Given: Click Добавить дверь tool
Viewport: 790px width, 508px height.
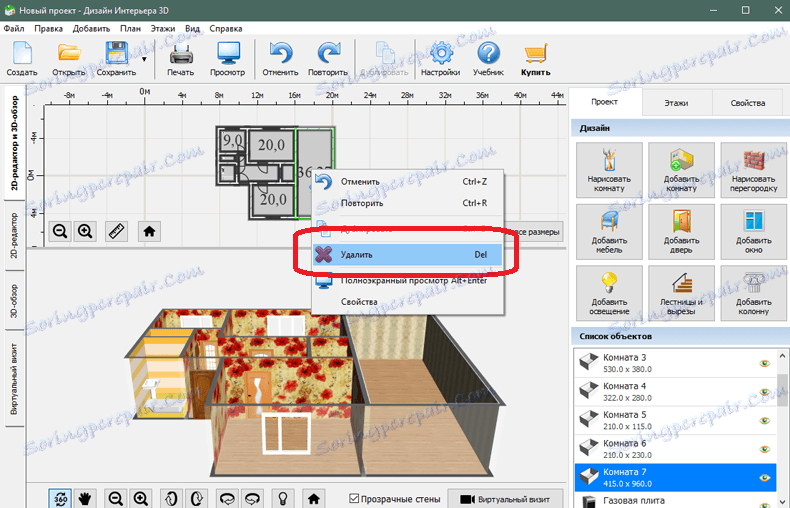Looking at the screenshot, I should pos(681,232).
